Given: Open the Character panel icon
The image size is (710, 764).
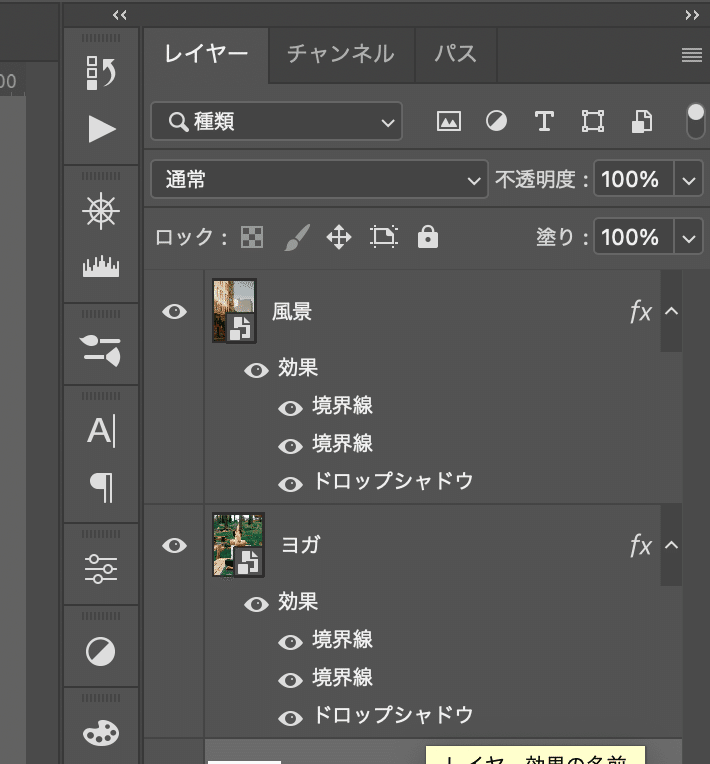Looking at the screenshot, I should 101,431.
